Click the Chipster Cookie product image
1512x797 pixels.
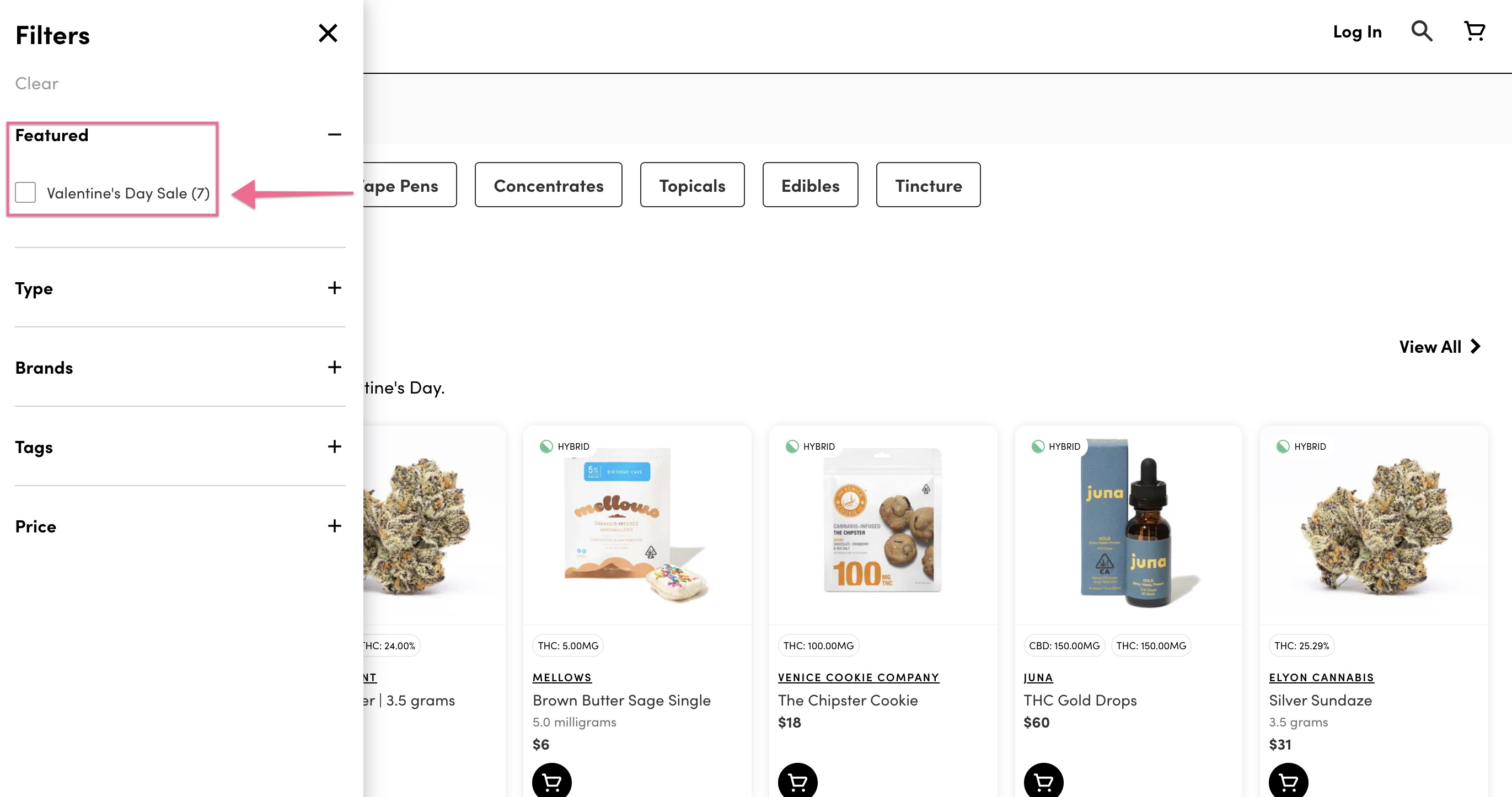882,520
